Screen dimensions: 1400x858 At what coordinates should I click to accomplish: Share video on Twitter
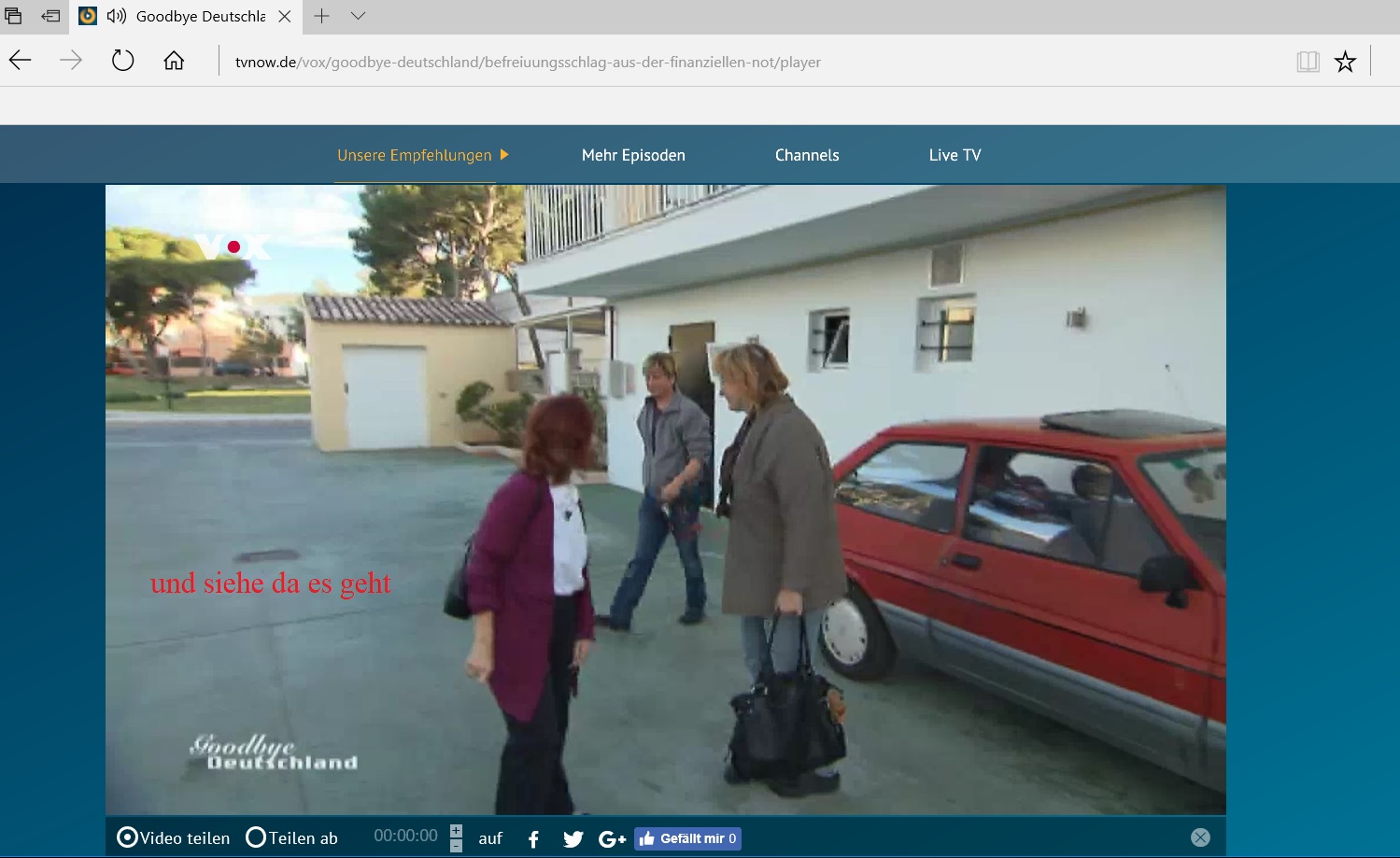(573, 839)
